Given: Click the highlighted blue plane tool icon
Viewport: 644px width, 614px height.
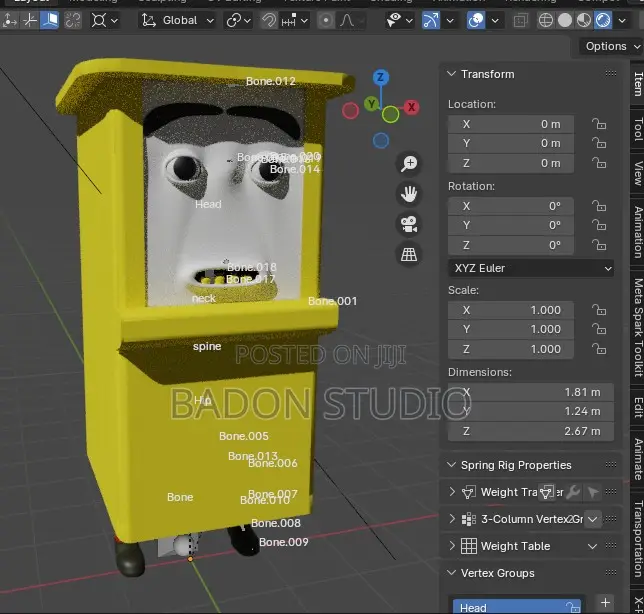Looking at the screenshot, I should [50, 21].
